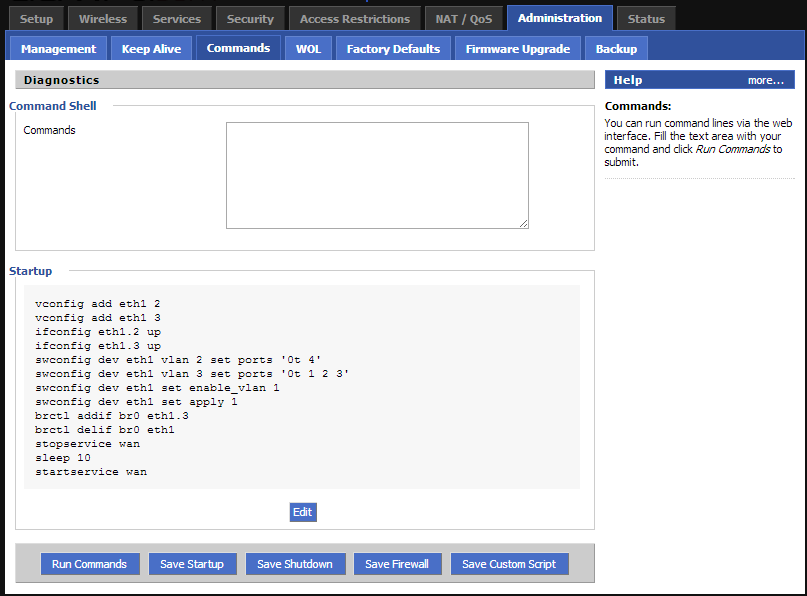The height and width of the screenshot is (596, 807).
Task: Open the more... help link
Action: (x=765, y=80)
